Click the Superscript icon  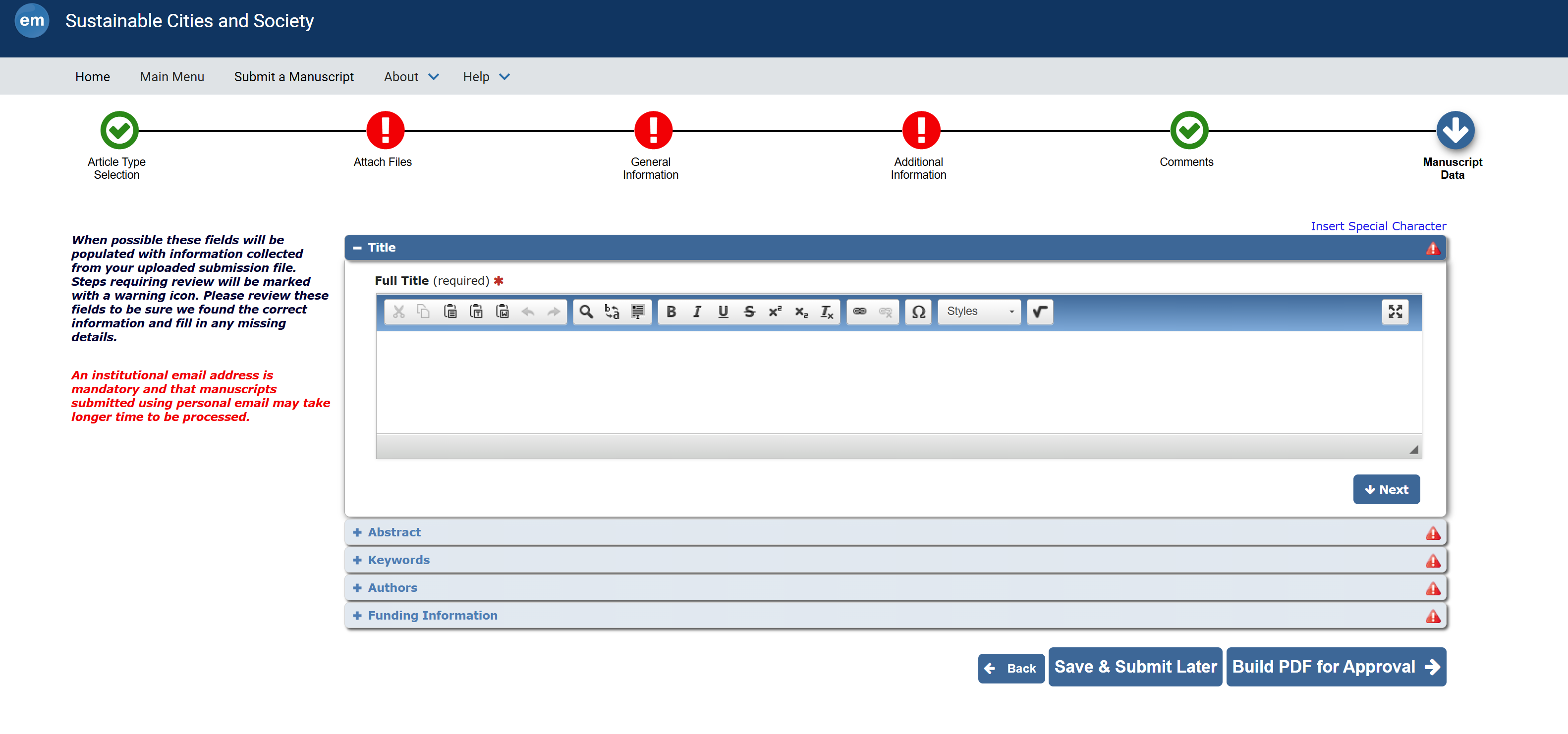(x=775, y=312)
